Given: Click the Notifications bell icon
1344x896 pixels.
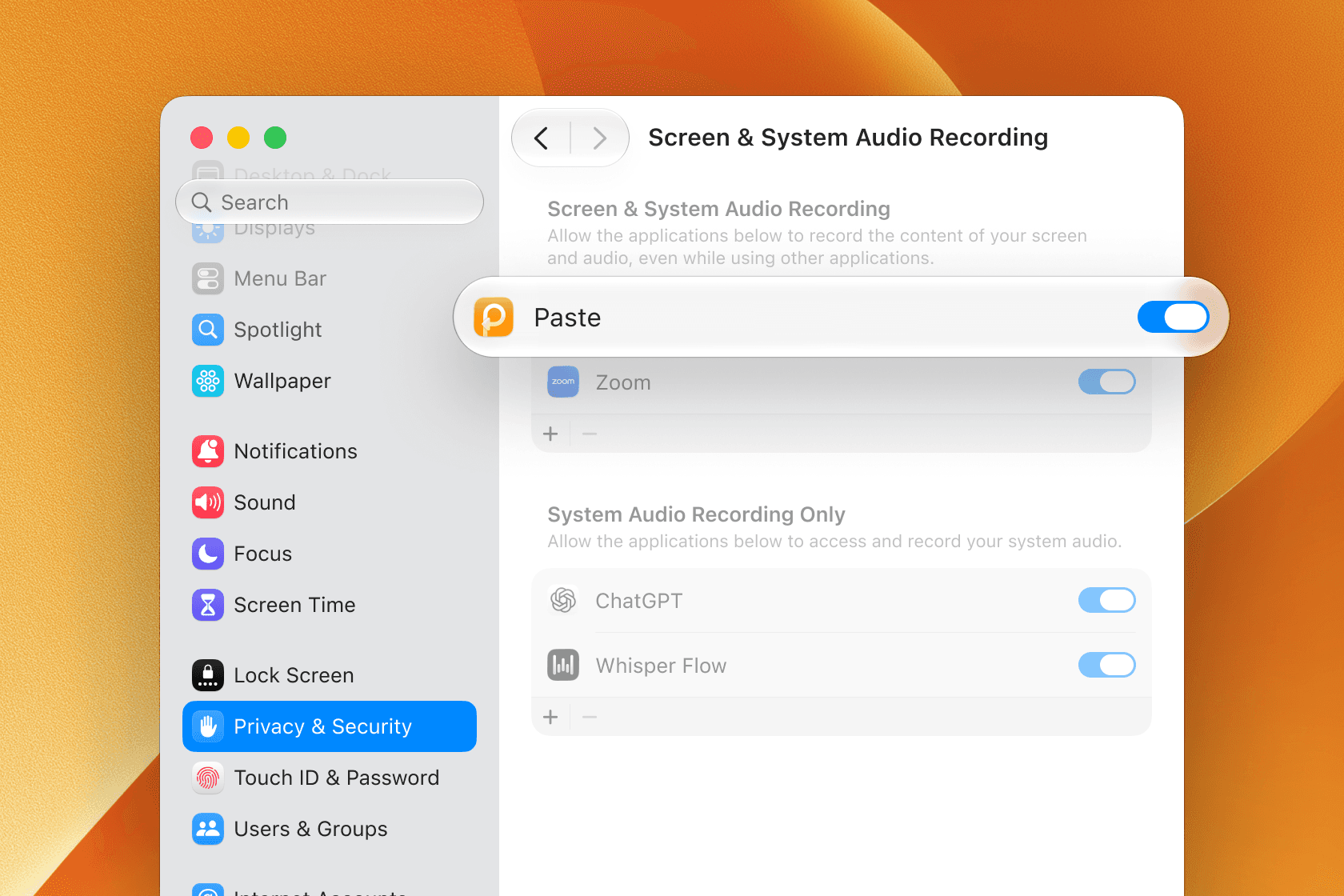Looking at the screenshot, I should [208, 451].
